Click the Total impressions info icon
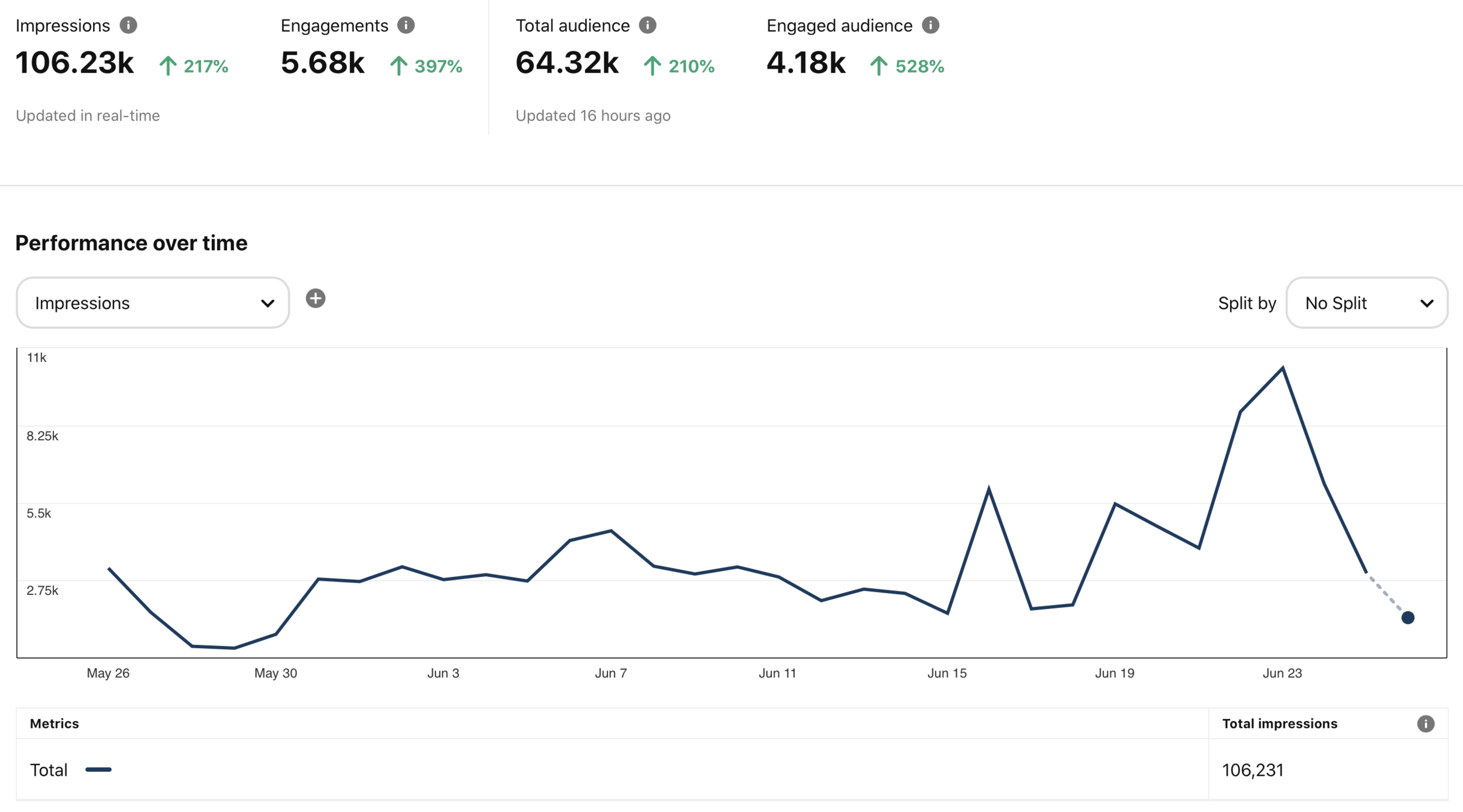 pyautogui.click(x=1426, y=724)
